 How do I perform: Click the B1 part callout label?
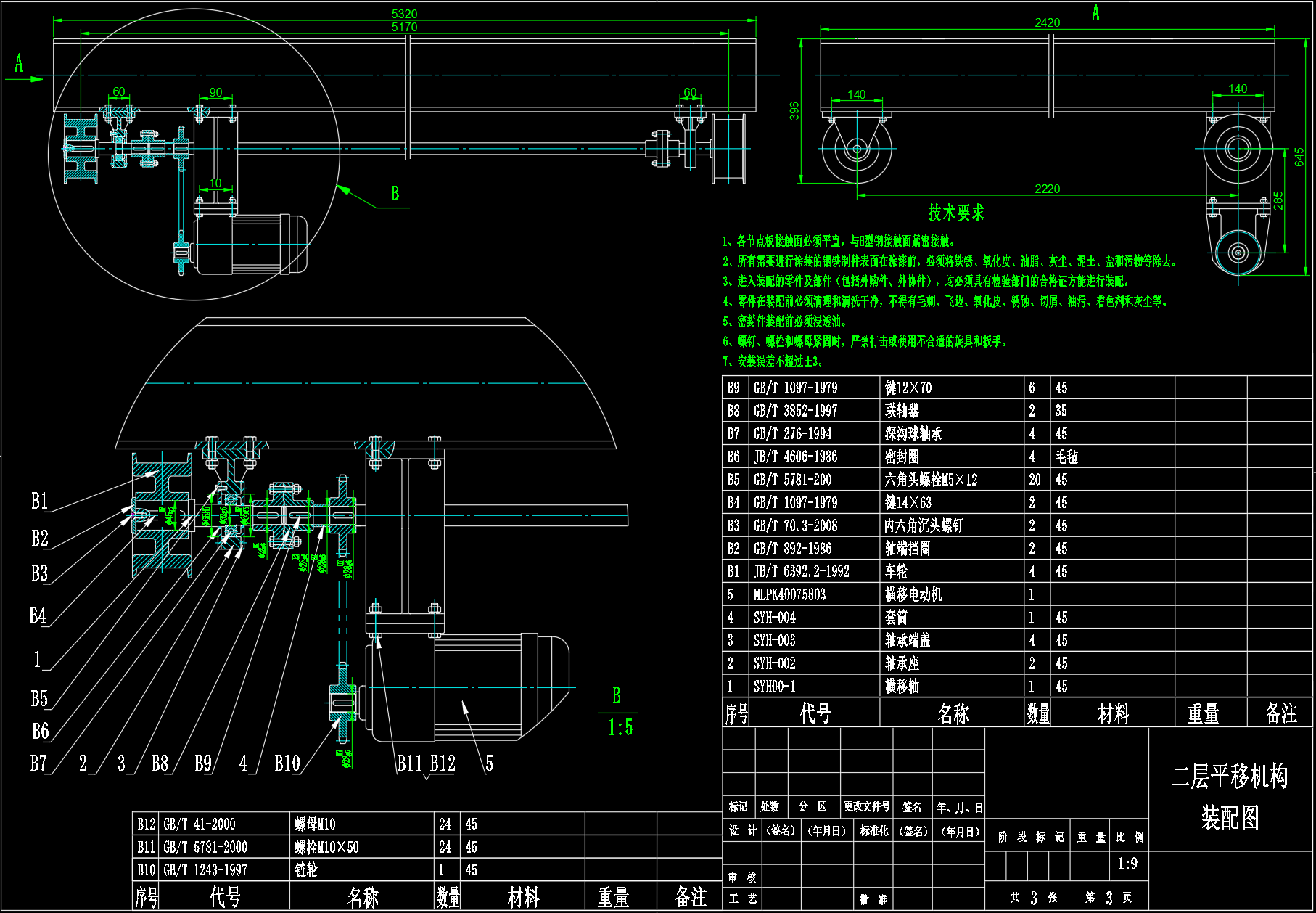pos(39,501)
